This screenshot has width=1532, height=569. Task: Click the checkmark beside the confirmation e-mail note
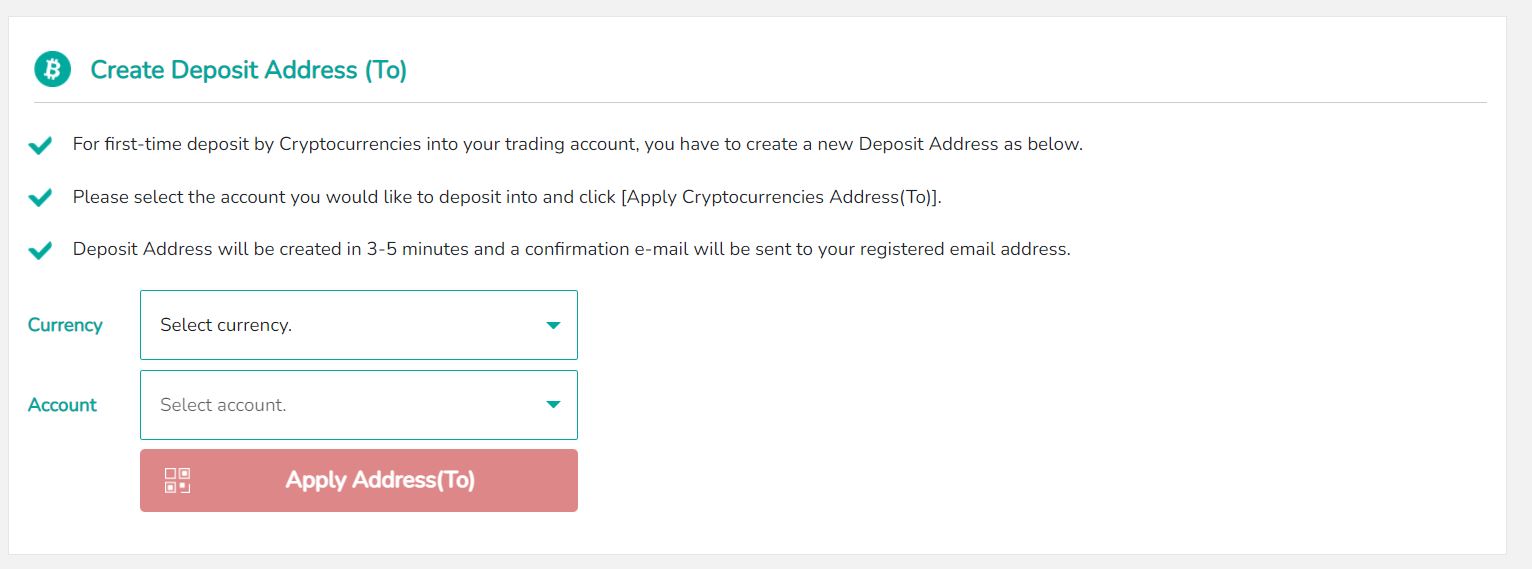pos(40,250)
